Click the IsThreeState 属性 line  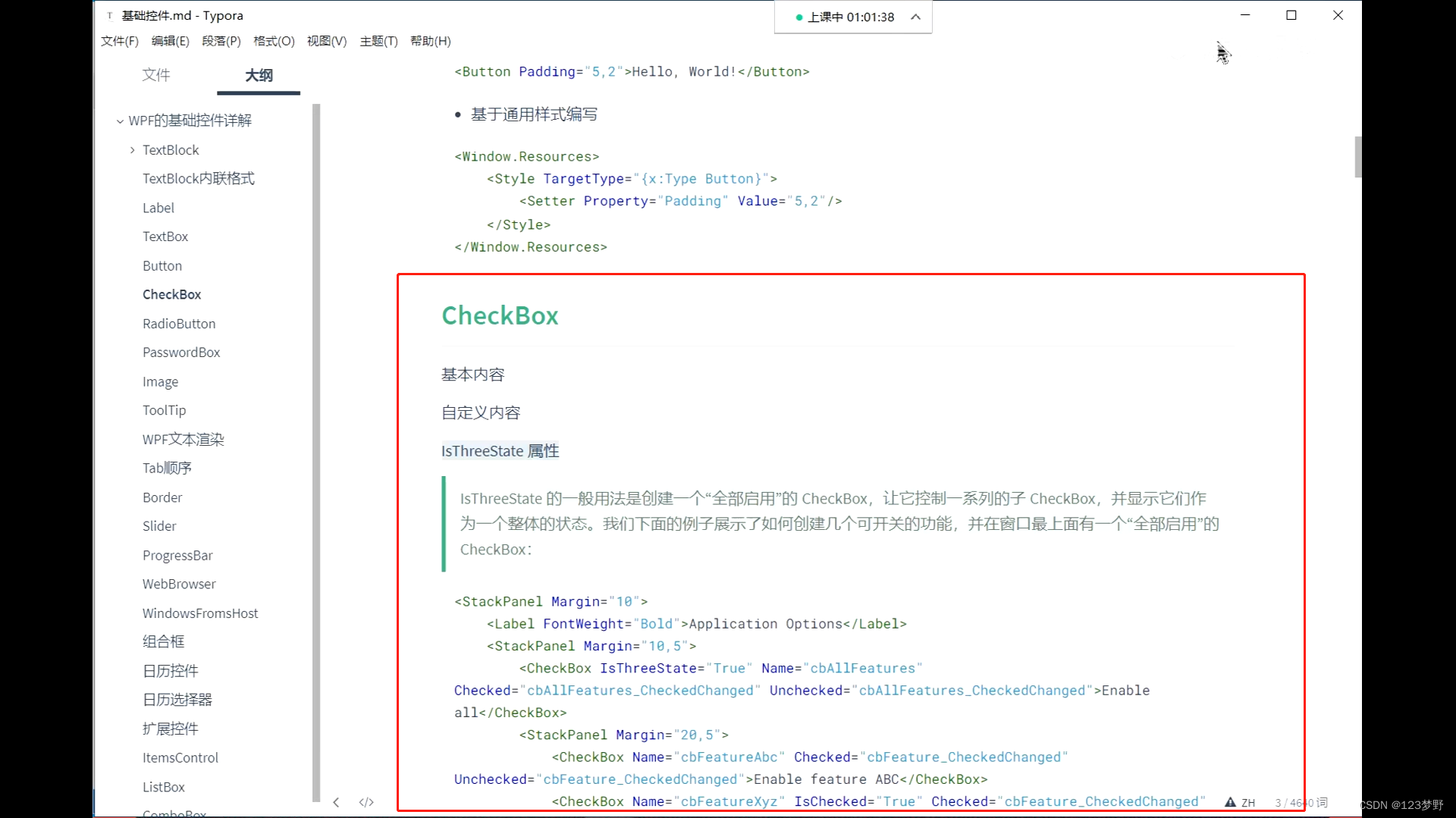[500, 451]
